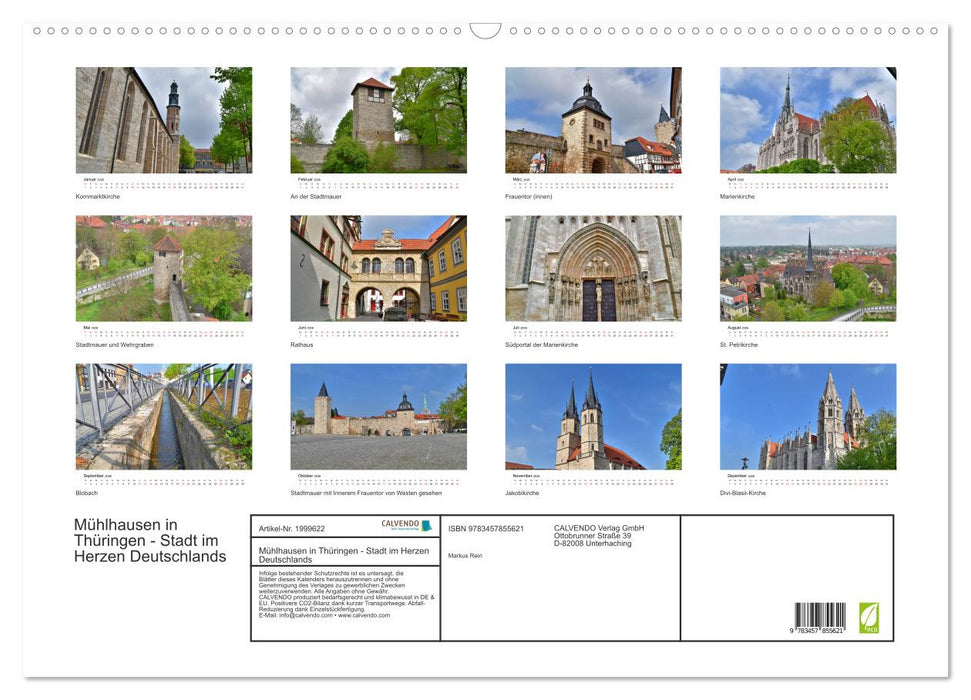Expand the Blobach September preview

point(163,414)
